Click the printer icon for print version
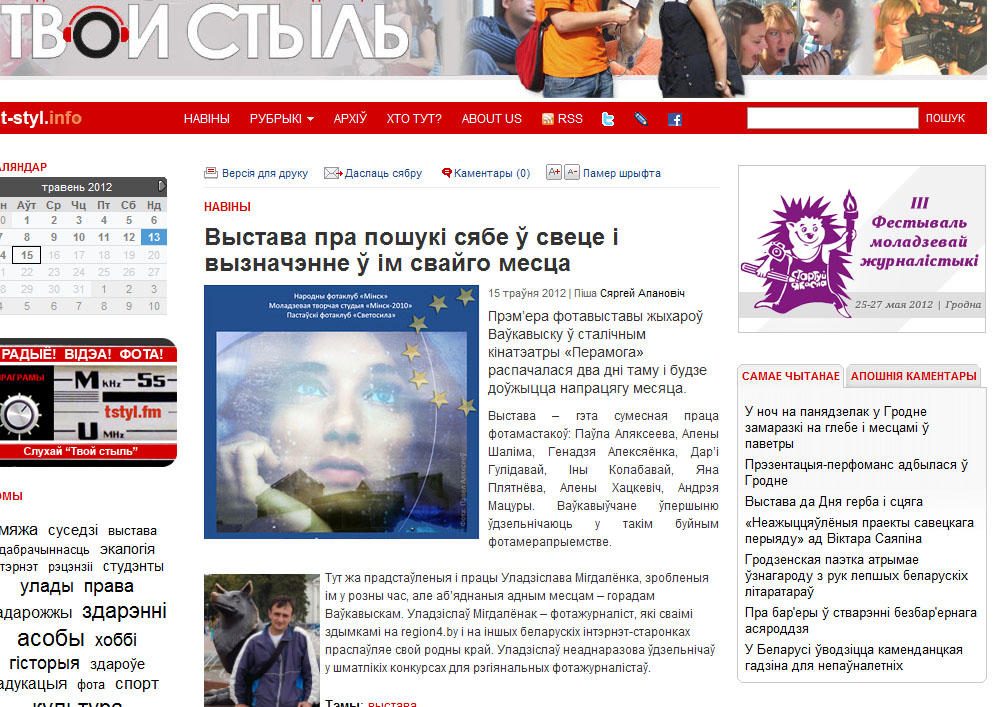1001x707 pixels. (211, 173)
